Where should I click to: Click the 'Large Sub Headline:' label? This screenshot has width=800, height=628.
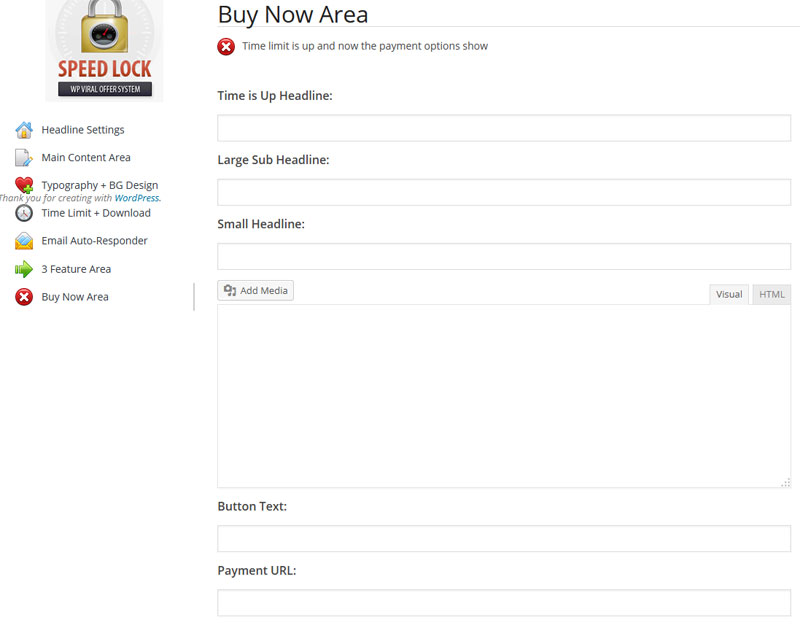273,160
